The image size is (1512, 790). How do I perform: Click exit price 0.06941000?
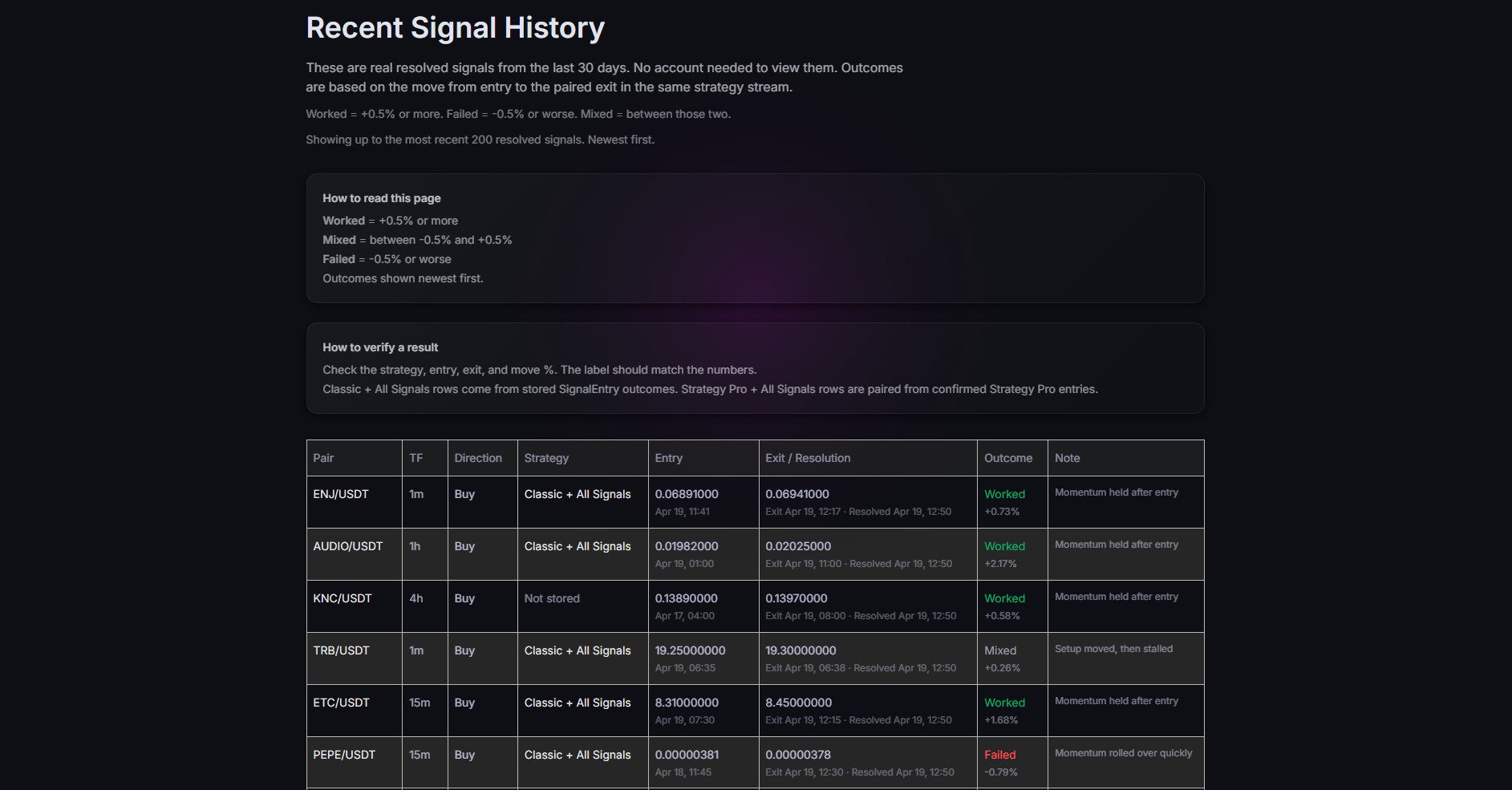coord(797,494)
